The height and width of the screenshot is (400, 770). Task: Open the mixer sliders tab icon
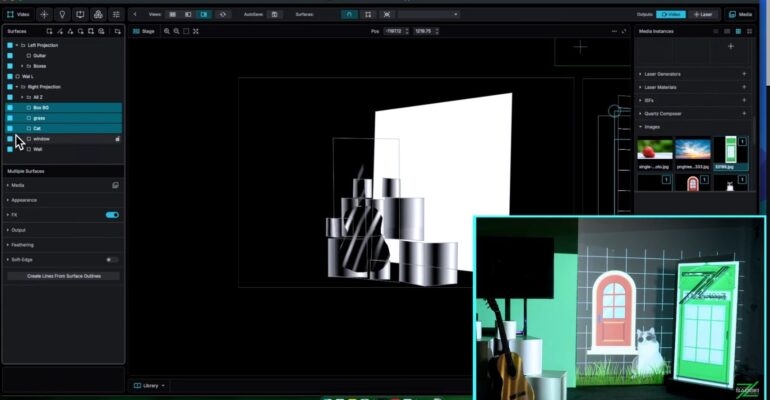point(116,14)
